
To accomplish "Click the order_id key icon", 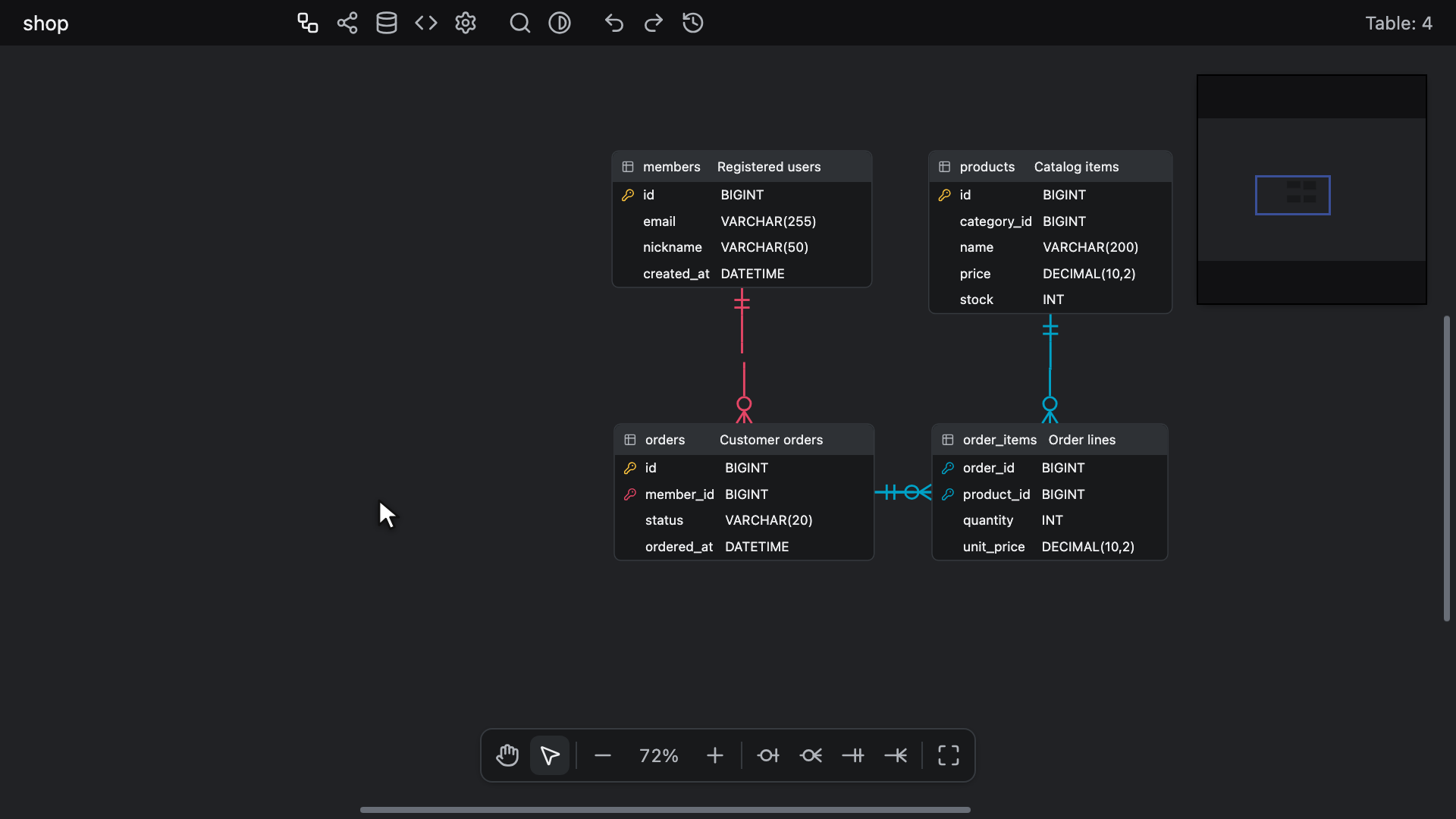I will tap(948, 468).
